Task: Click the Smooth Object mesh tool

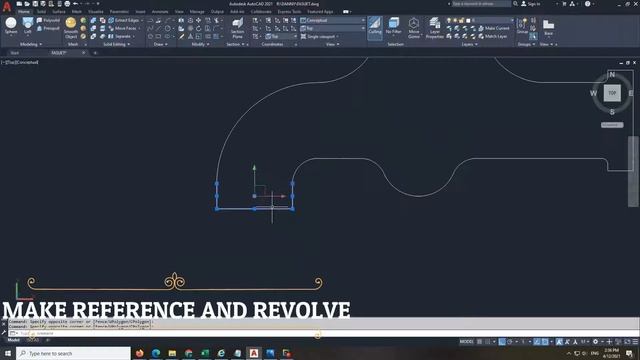Action: (x=71, y=28)
